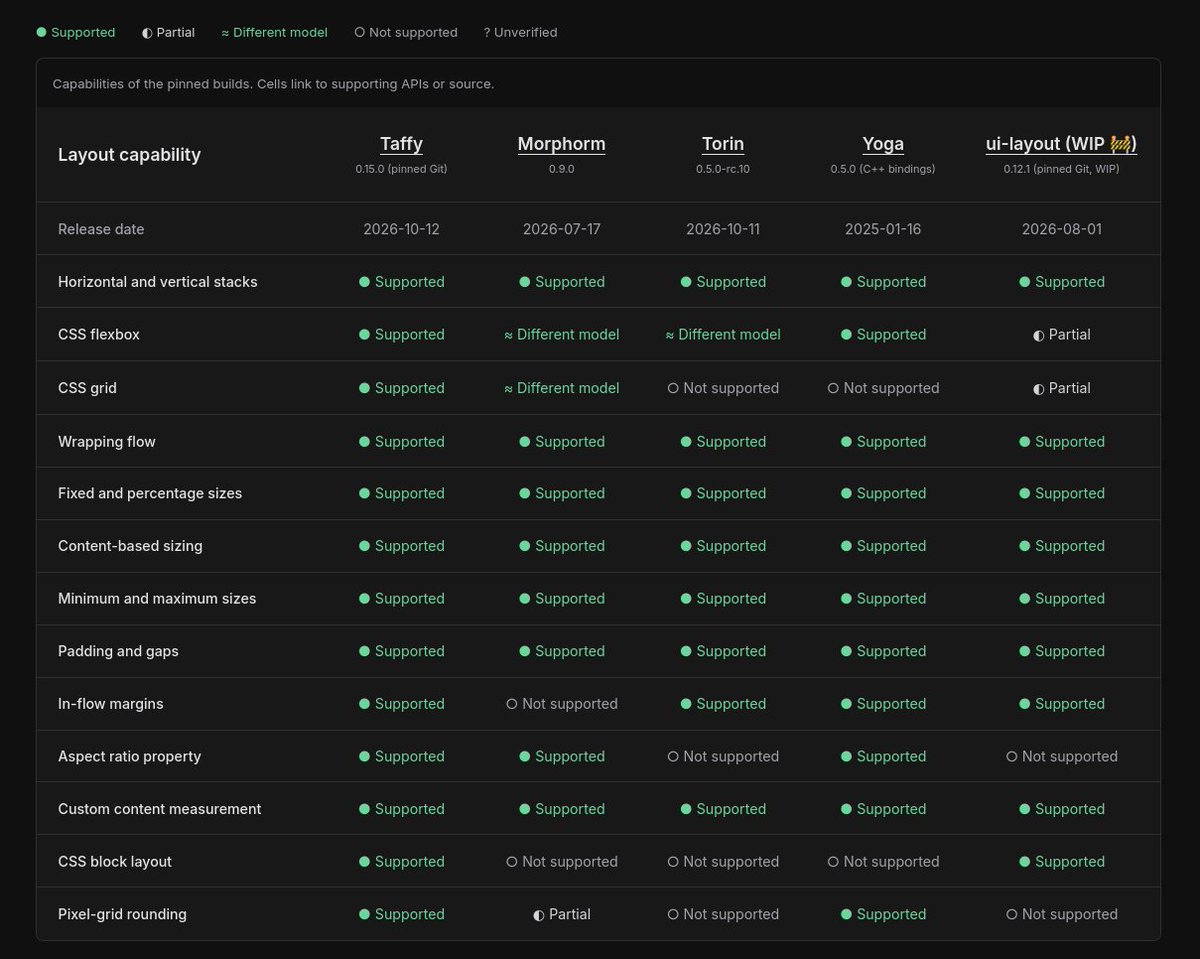This screenshot has width=1200, height=959.
Task: Click Yoga's Custom content measurement Supported cell
Action: click(883, 809)
